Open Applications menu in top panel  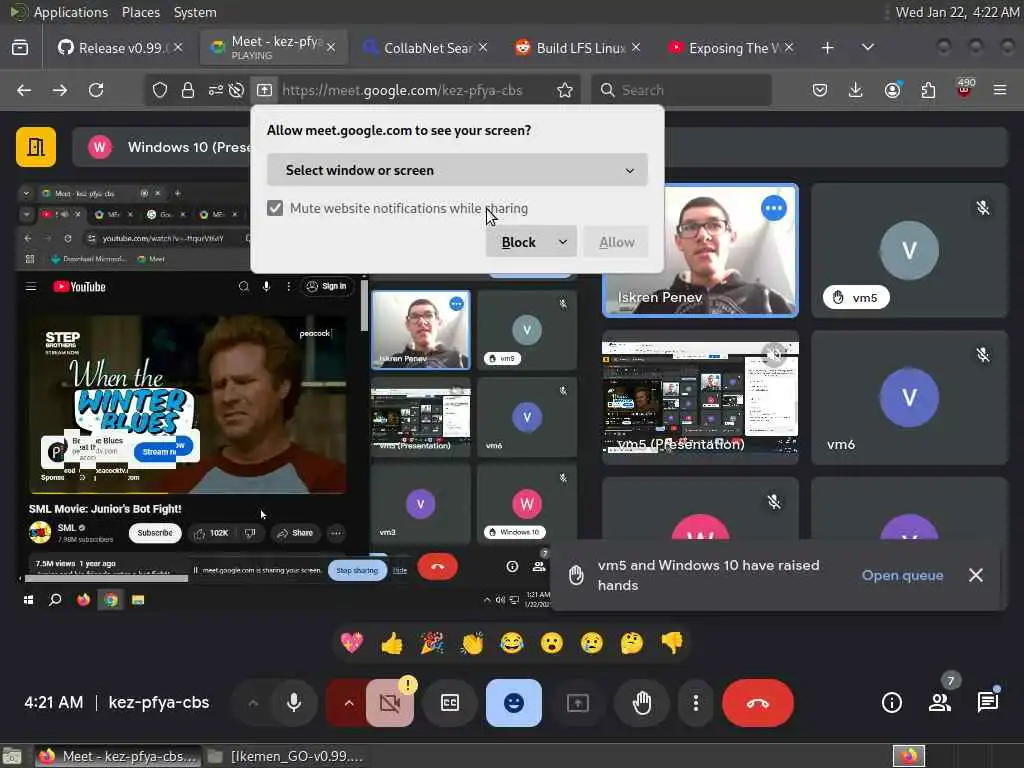tap(71, 12)
